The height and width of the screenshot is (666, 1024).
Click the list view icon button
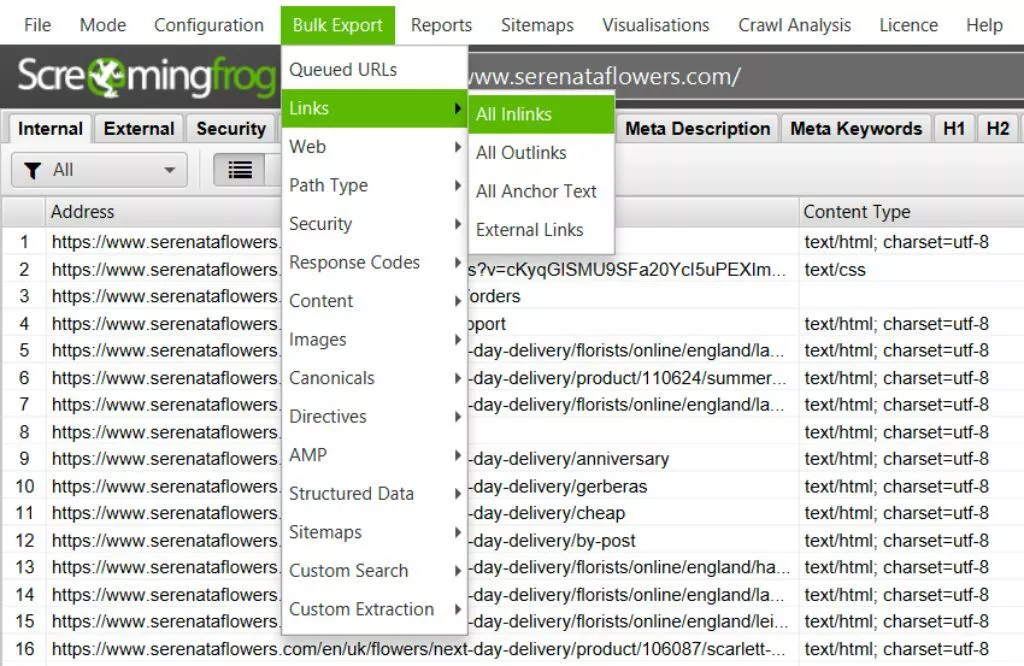point(240,170)
